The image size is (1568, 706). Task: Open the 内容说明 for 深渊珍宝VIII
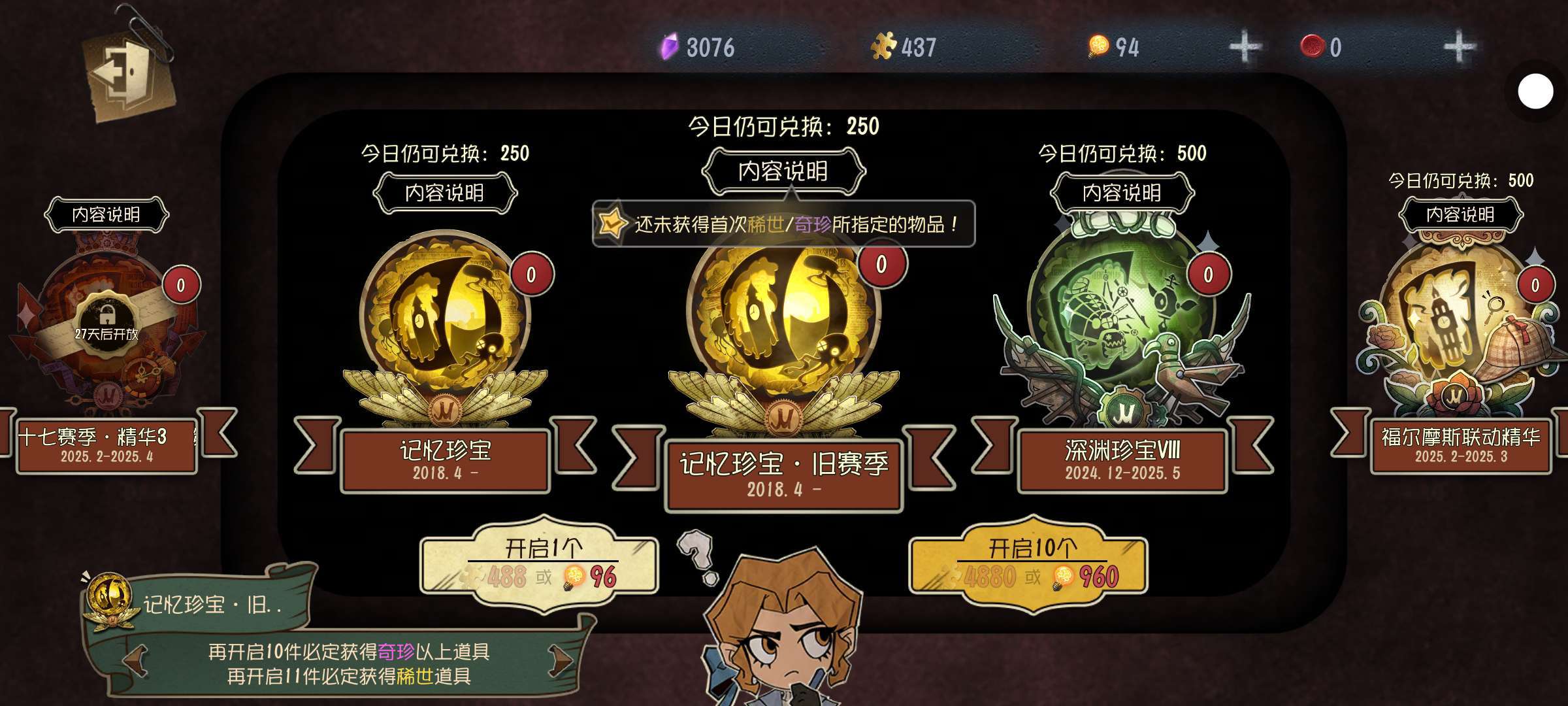pyautogui.click(x=1122, y=193)
